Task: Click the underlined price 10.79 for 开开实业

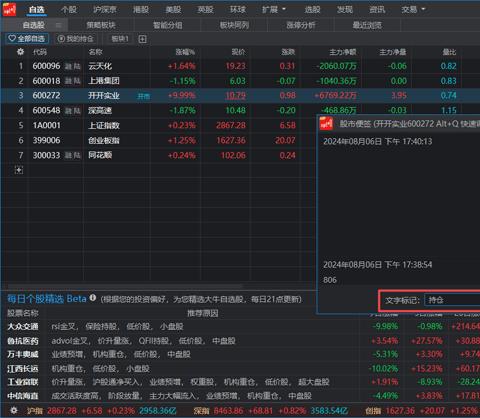Action: 236,96
